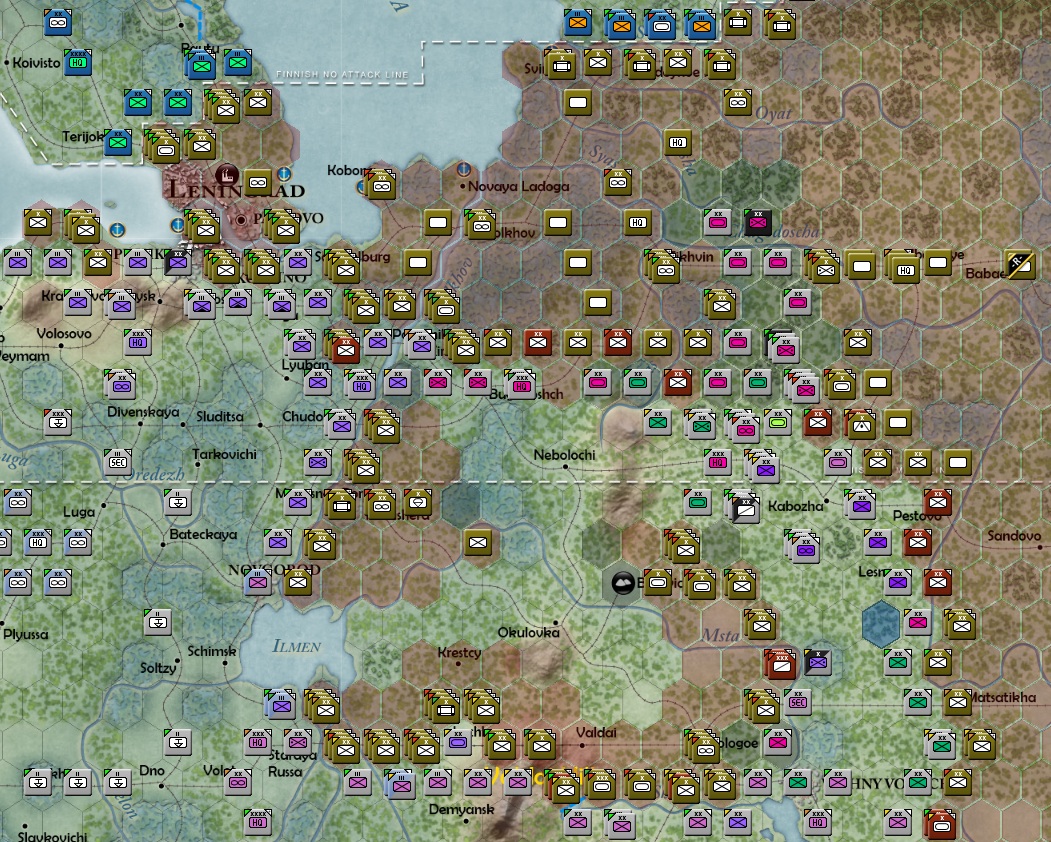
Task: Click the port anchor icon east of Leningrad
Action: point(284,174)
